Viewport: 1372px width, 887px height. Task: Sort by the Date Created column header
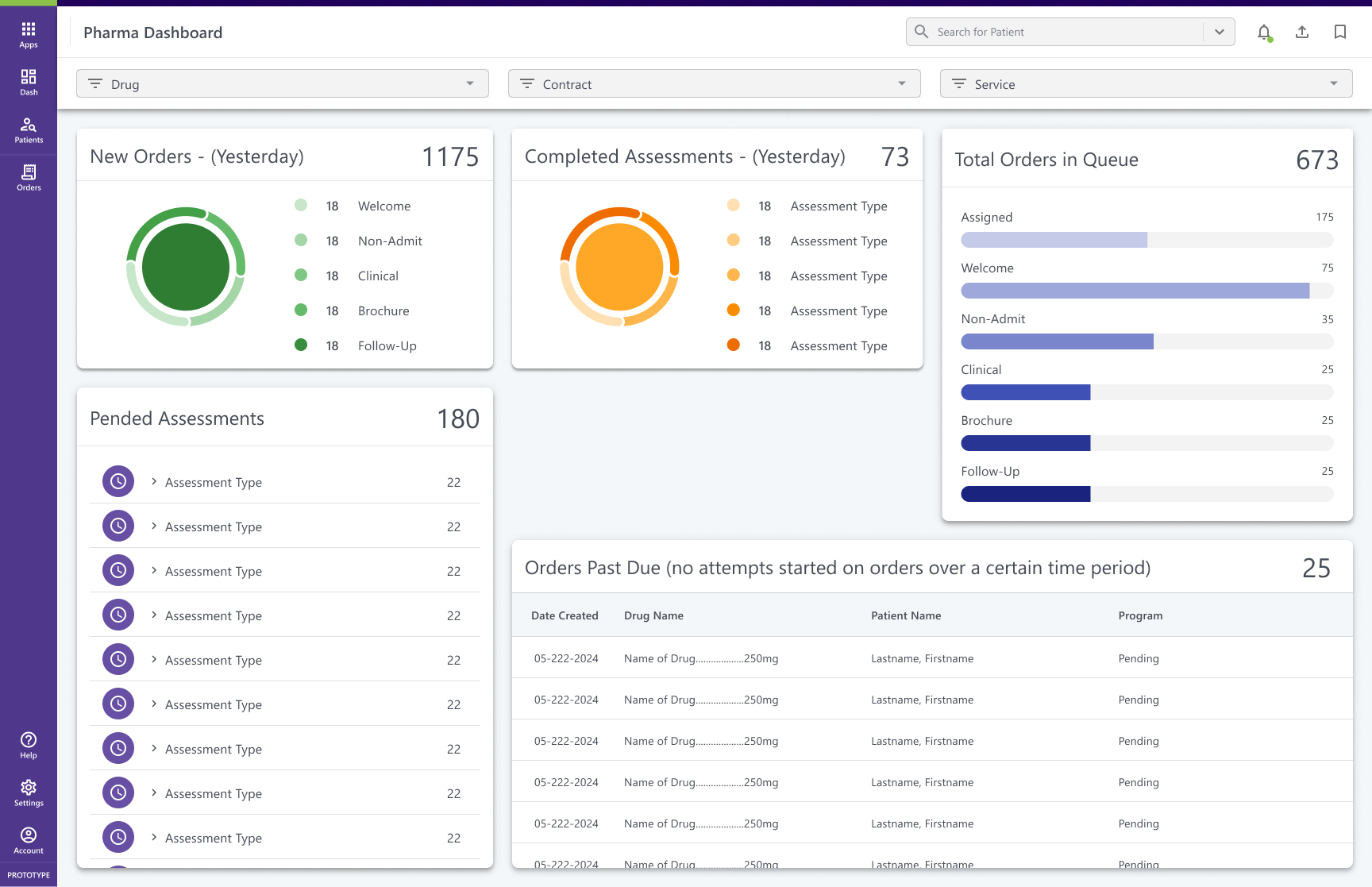[x=565, y=615]
